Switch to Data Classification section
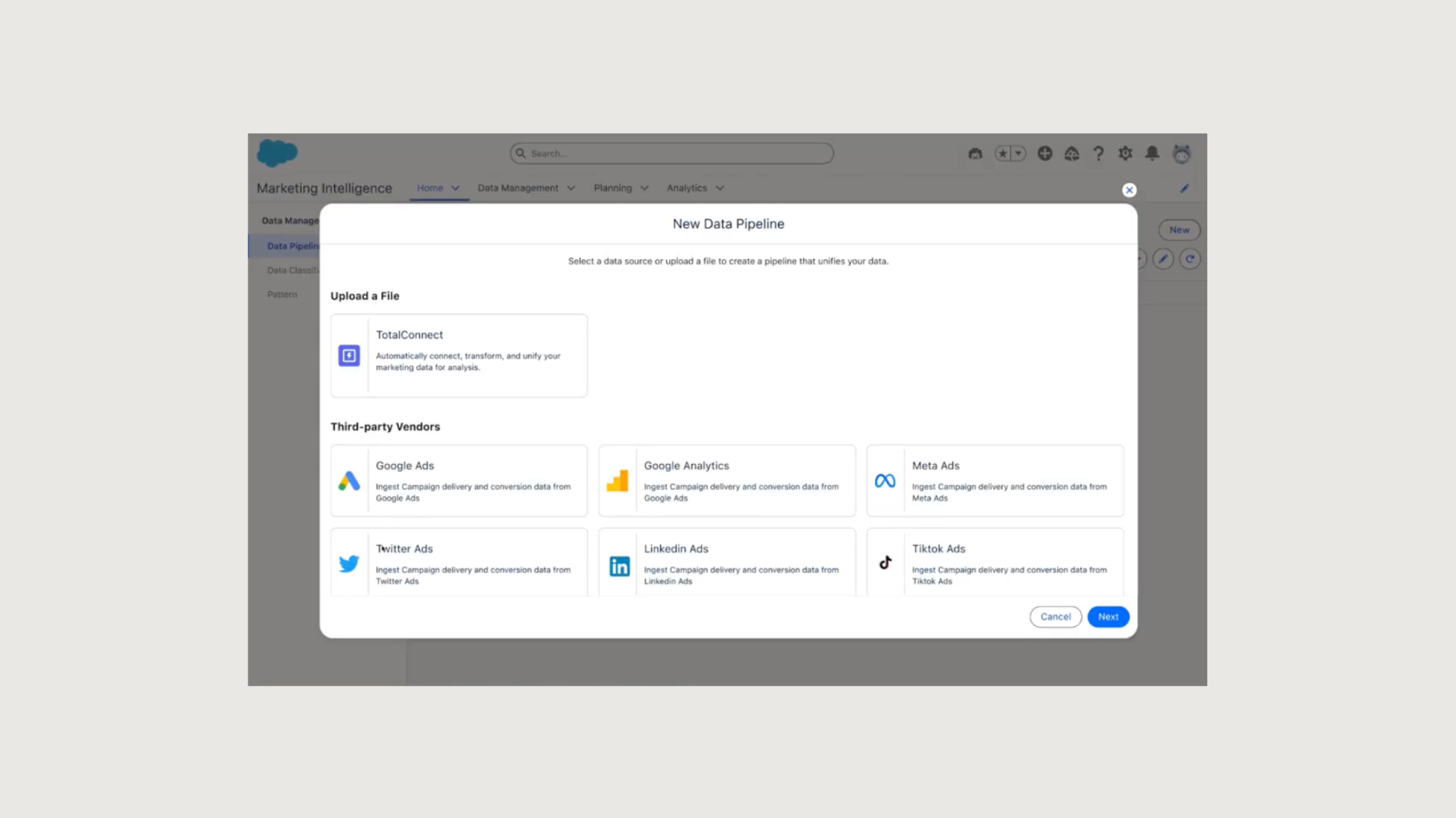The image size is (1456, 818). pos(294,270)
